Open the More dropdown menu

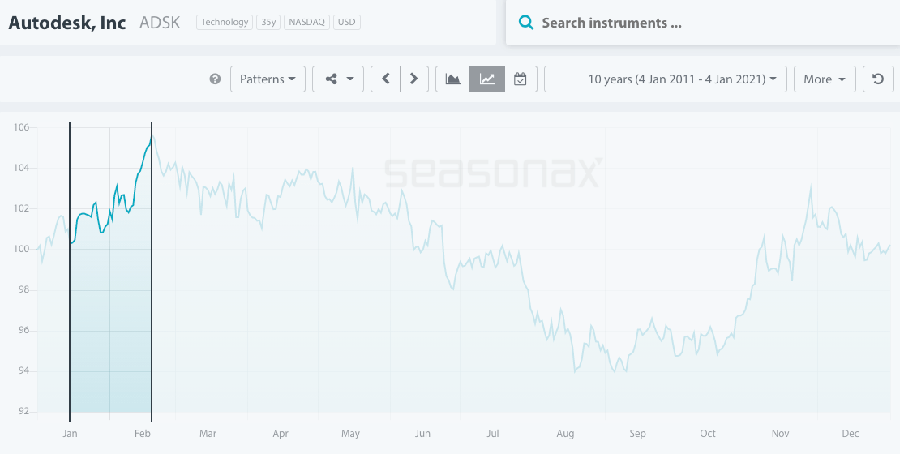point(824,79)
